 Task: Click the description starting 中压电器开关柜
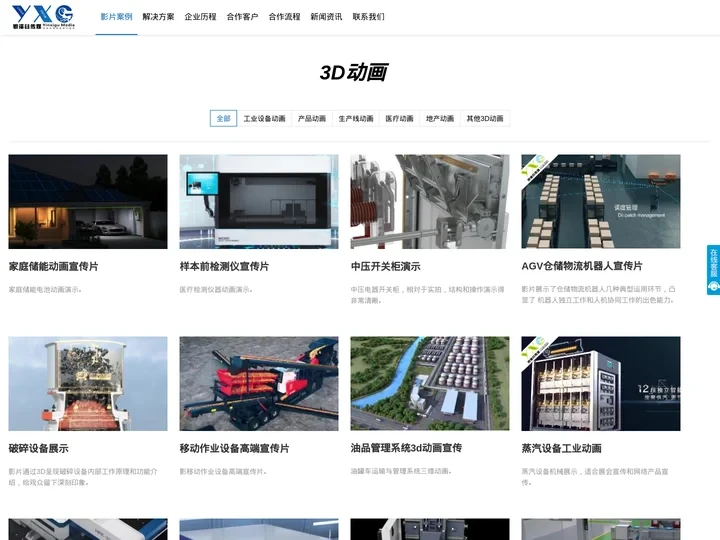tap(428, 295)
